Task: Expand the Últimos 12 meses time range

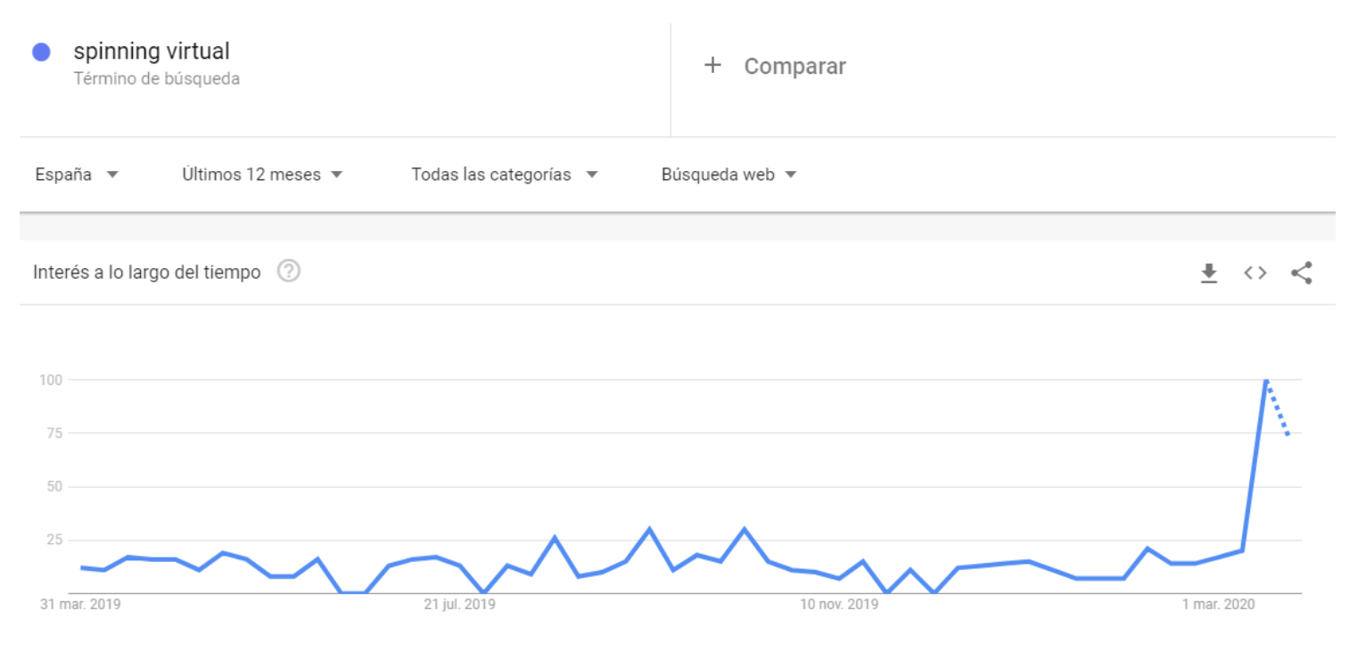Action: (262, 175)
